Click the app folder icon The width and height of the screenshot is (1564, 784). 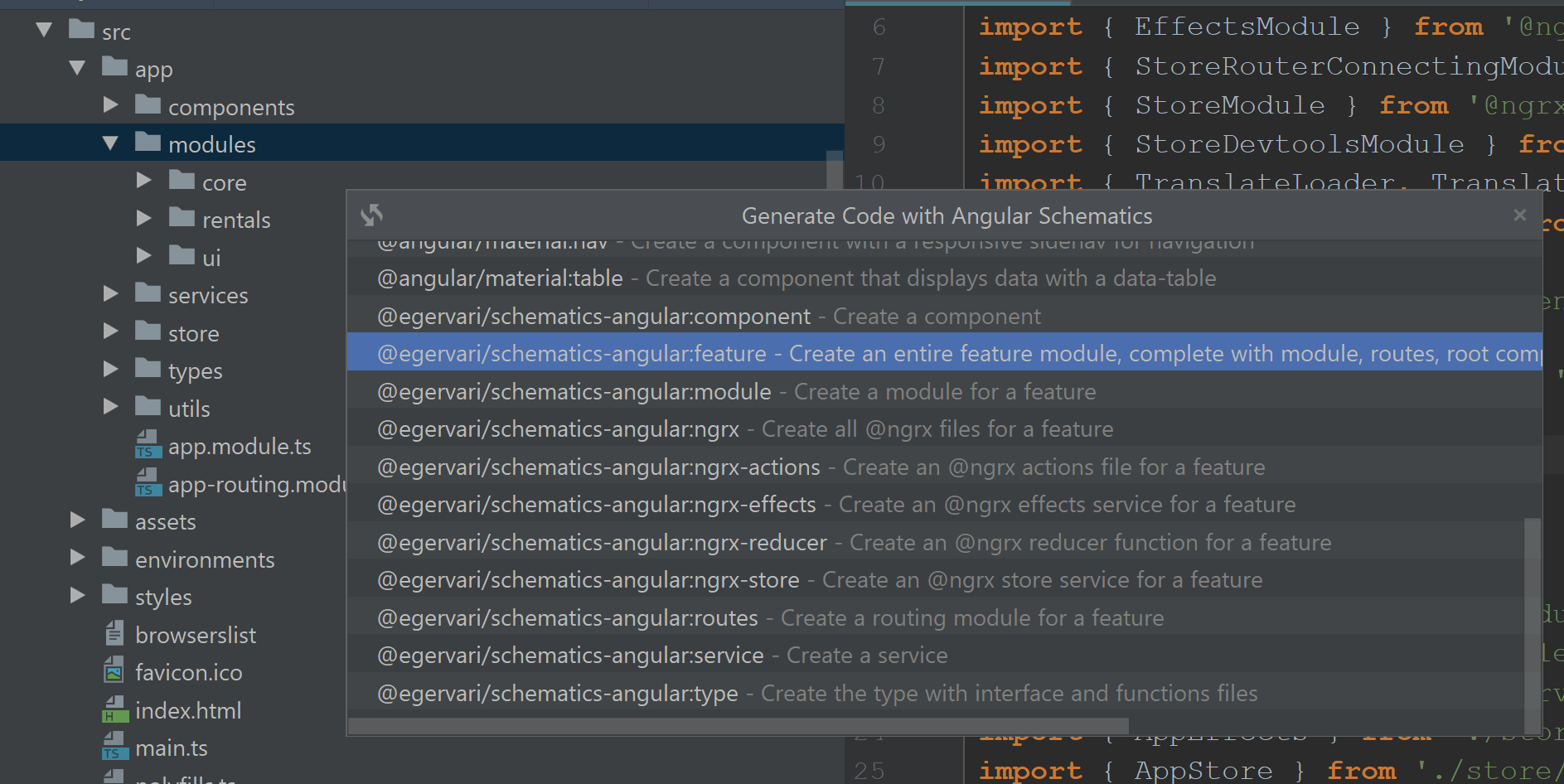(x=114, y=66)
